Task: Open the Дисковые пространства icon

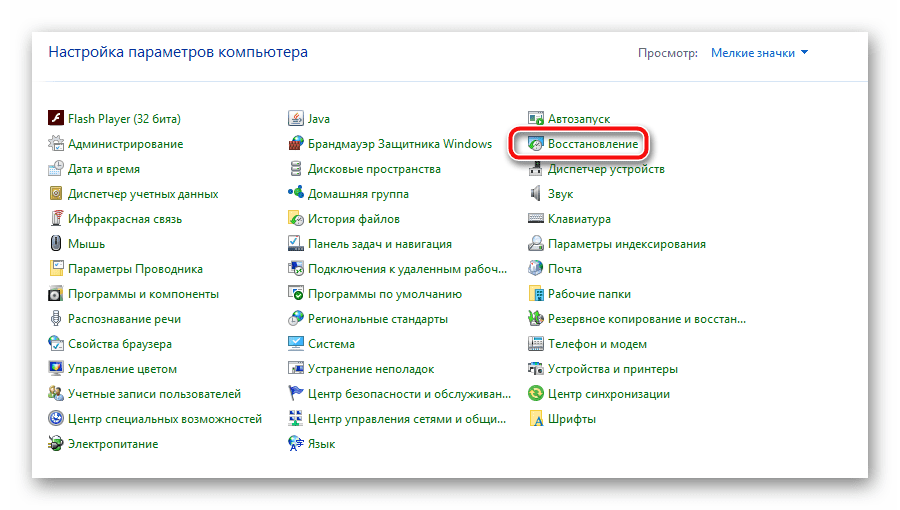Action: coord(296,169)
